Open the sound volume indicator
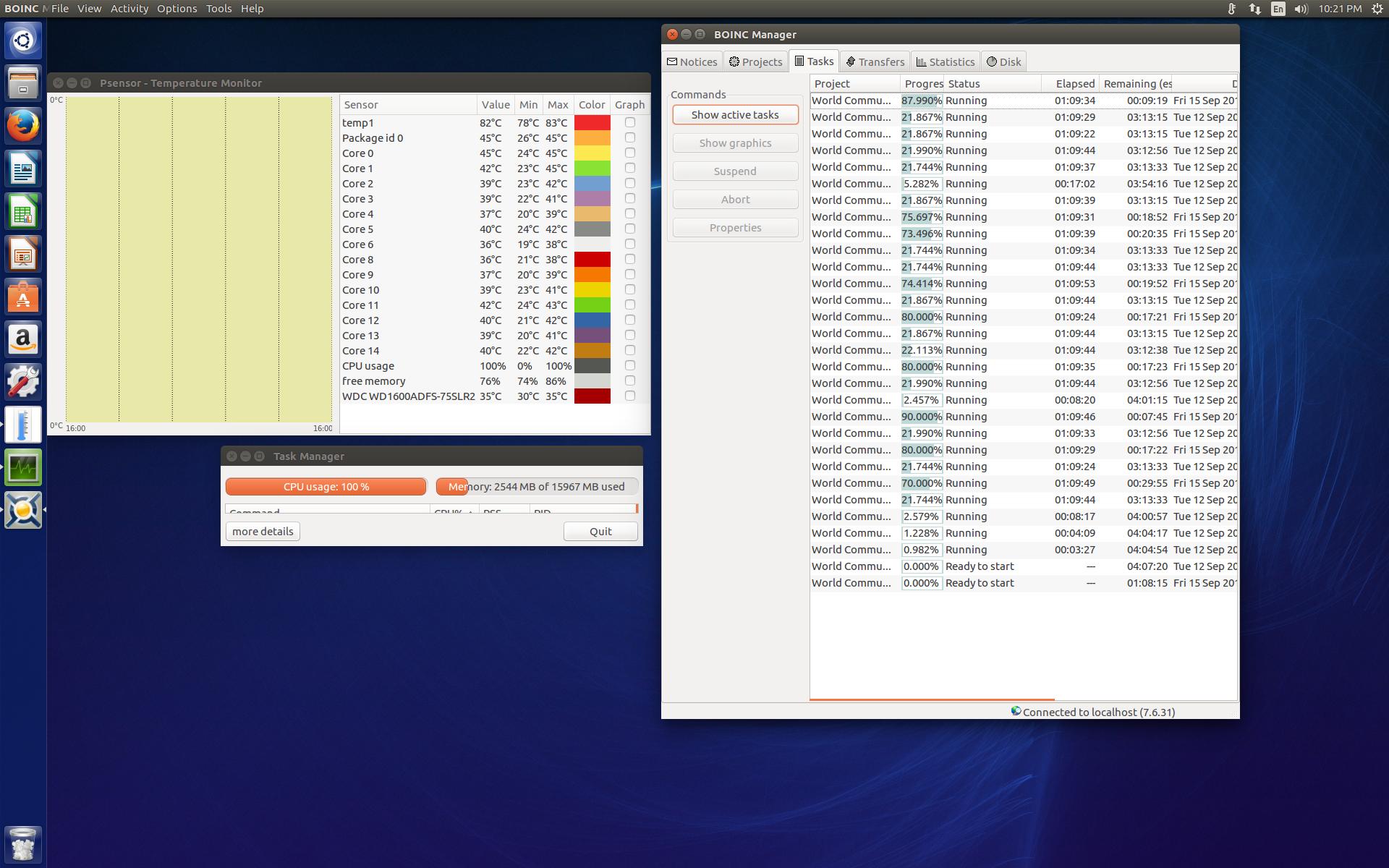The height and width of the screenshot is (868, 1389). (x=1301, y=9)
